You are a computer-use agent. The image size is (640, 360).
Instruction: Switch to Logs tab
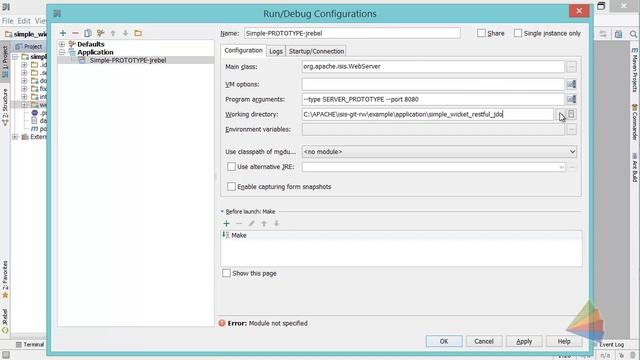(x=276, y=51)
